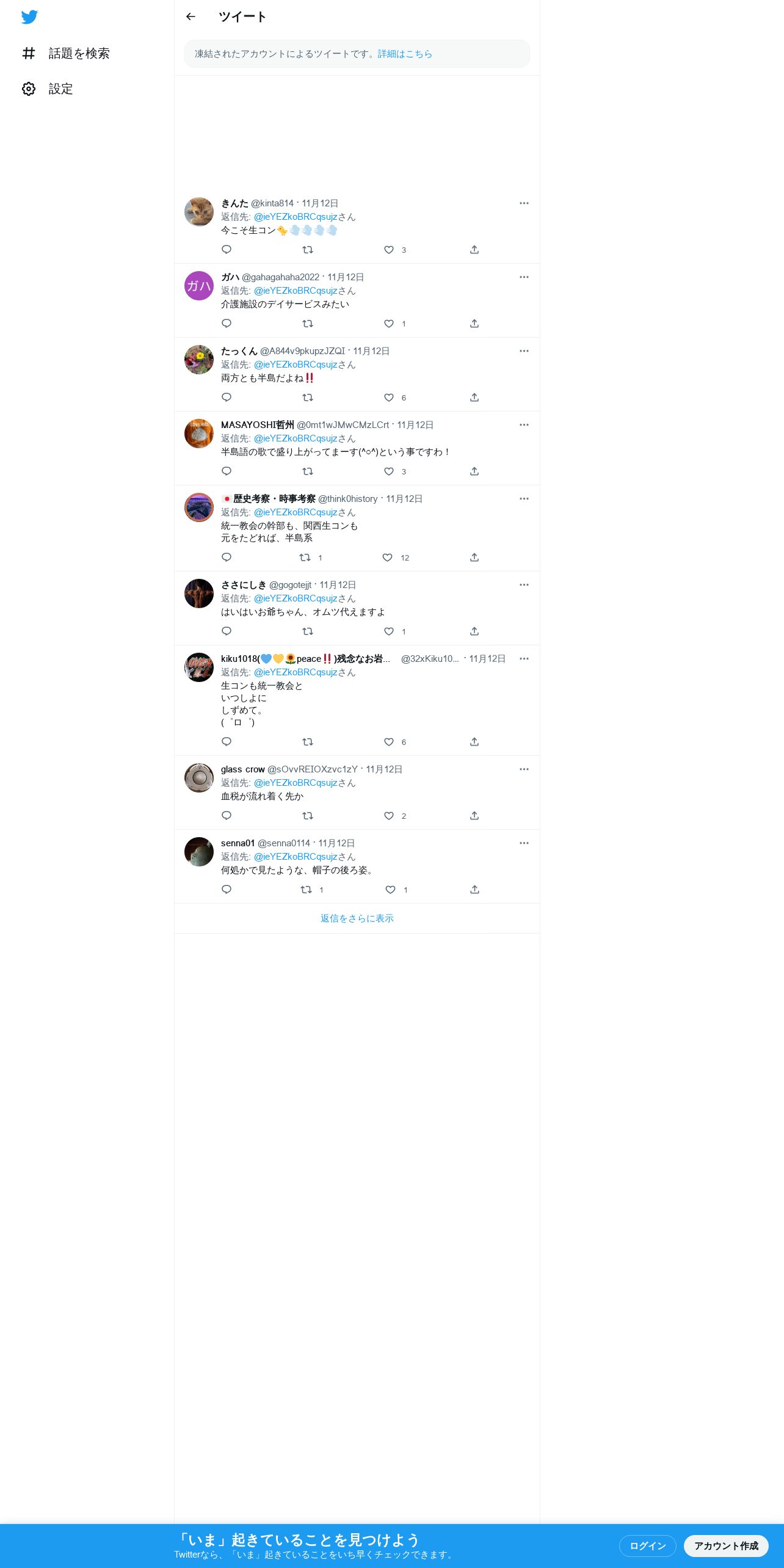Image resolution: width=784 pixels, height=1568 pixels.
Task: Open the 詳細はこちら link
Action: (x=405, y=54)
